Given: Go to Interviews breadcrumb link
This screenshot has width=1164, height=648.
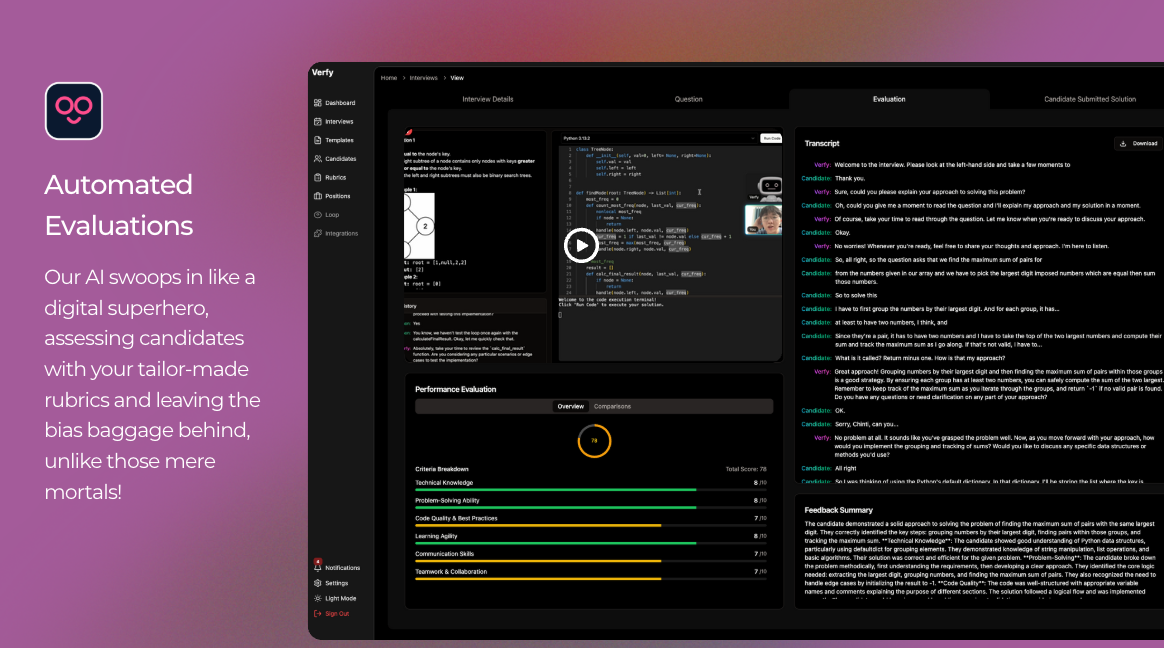Looking at the screenshot, I should click(x=423, y=78).
